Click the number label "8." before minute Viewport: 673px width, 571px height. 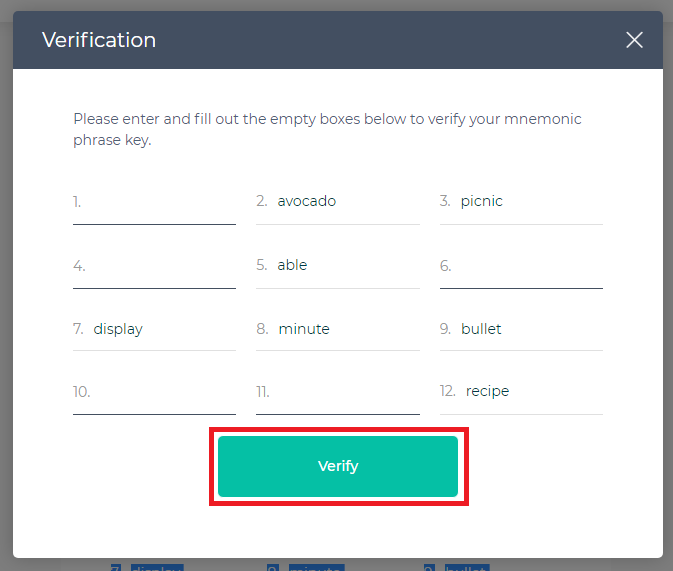pos(262,329)
